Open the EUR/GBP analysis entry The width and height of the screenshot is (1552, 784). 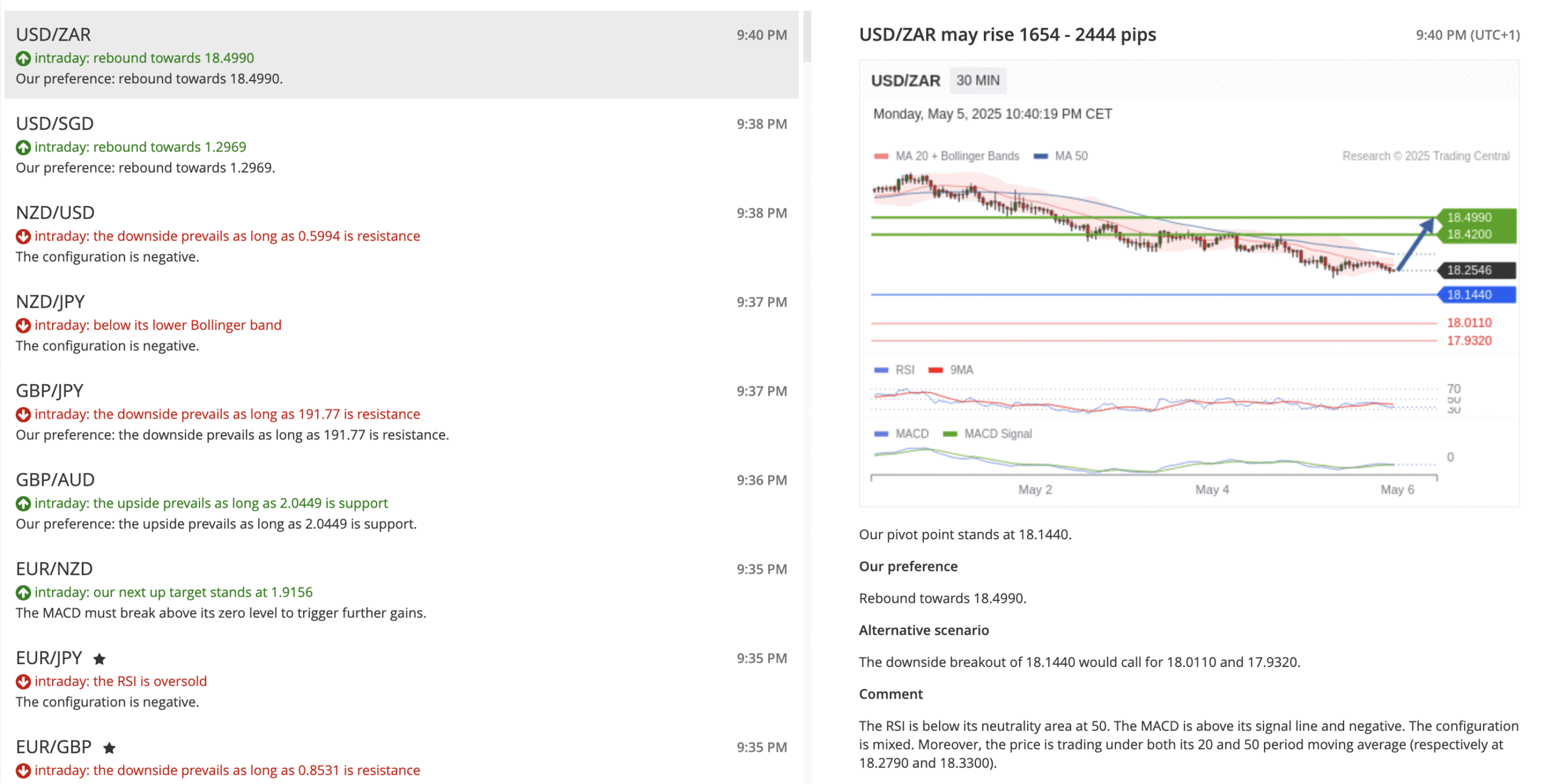401,754
